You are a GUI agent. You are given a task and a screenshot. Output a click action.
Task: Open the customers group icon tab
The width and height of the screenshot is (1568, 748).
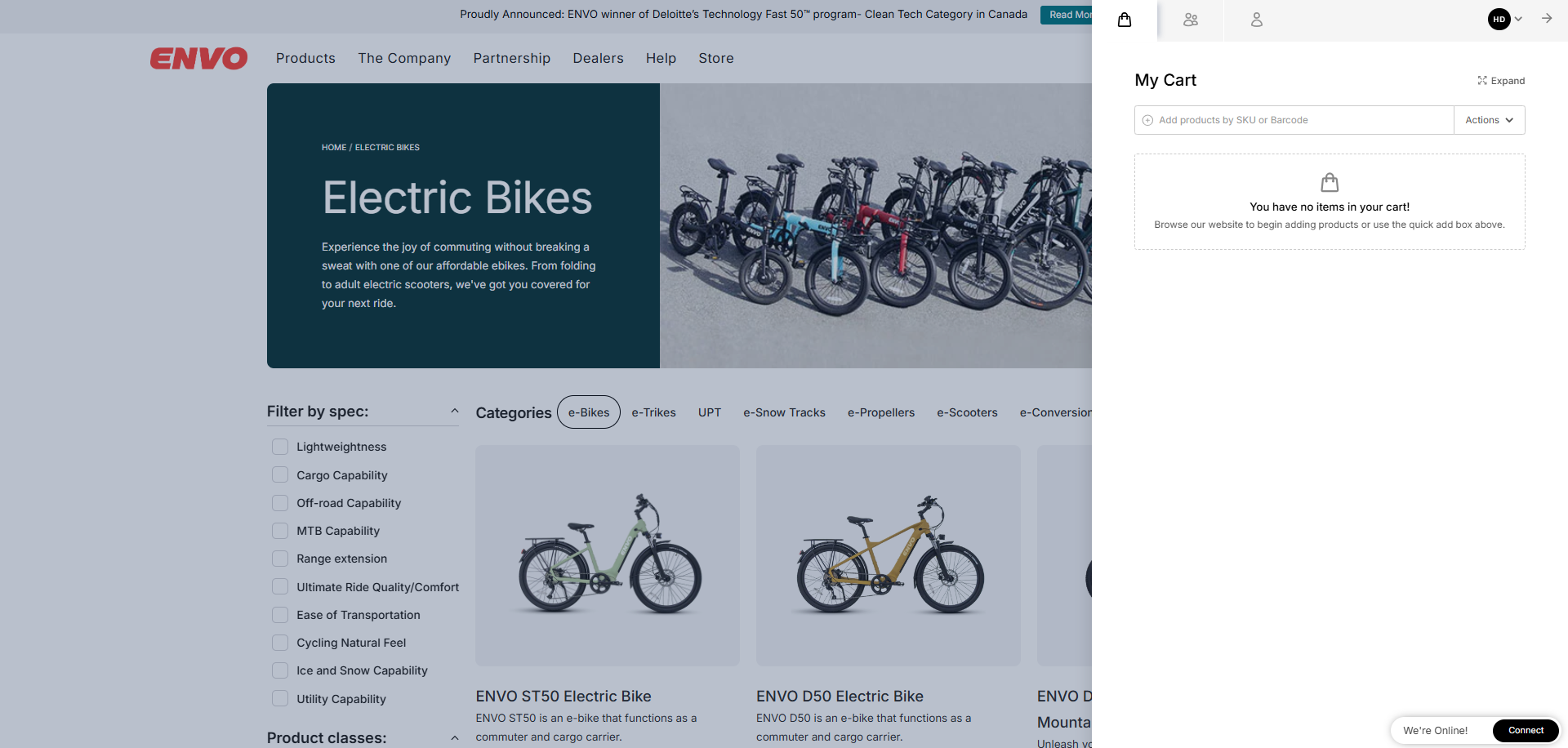pos(1191,20)
